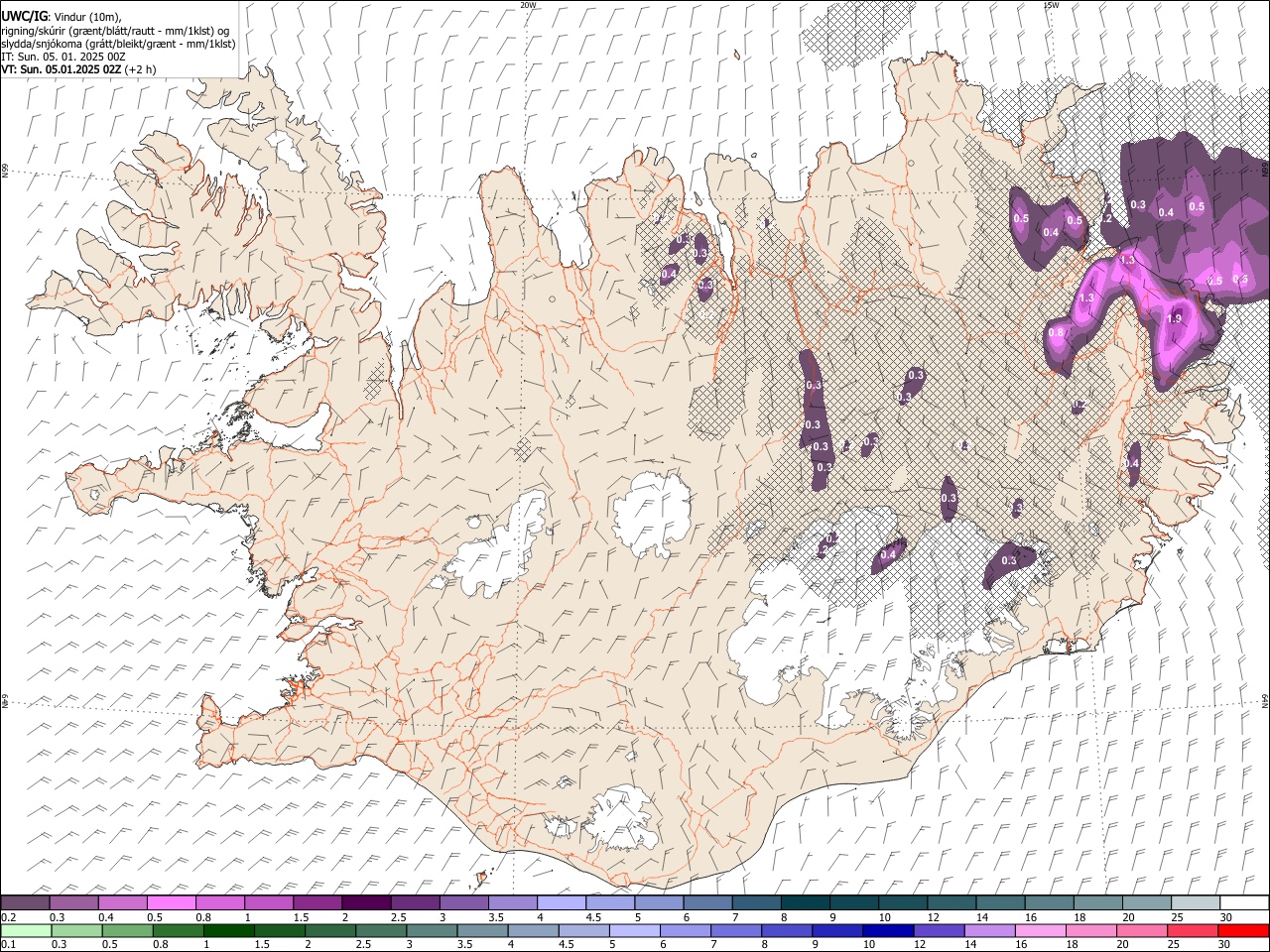Click the 1.9 precipitation value on the map
1270x952 pixels.
(1175, 319)
